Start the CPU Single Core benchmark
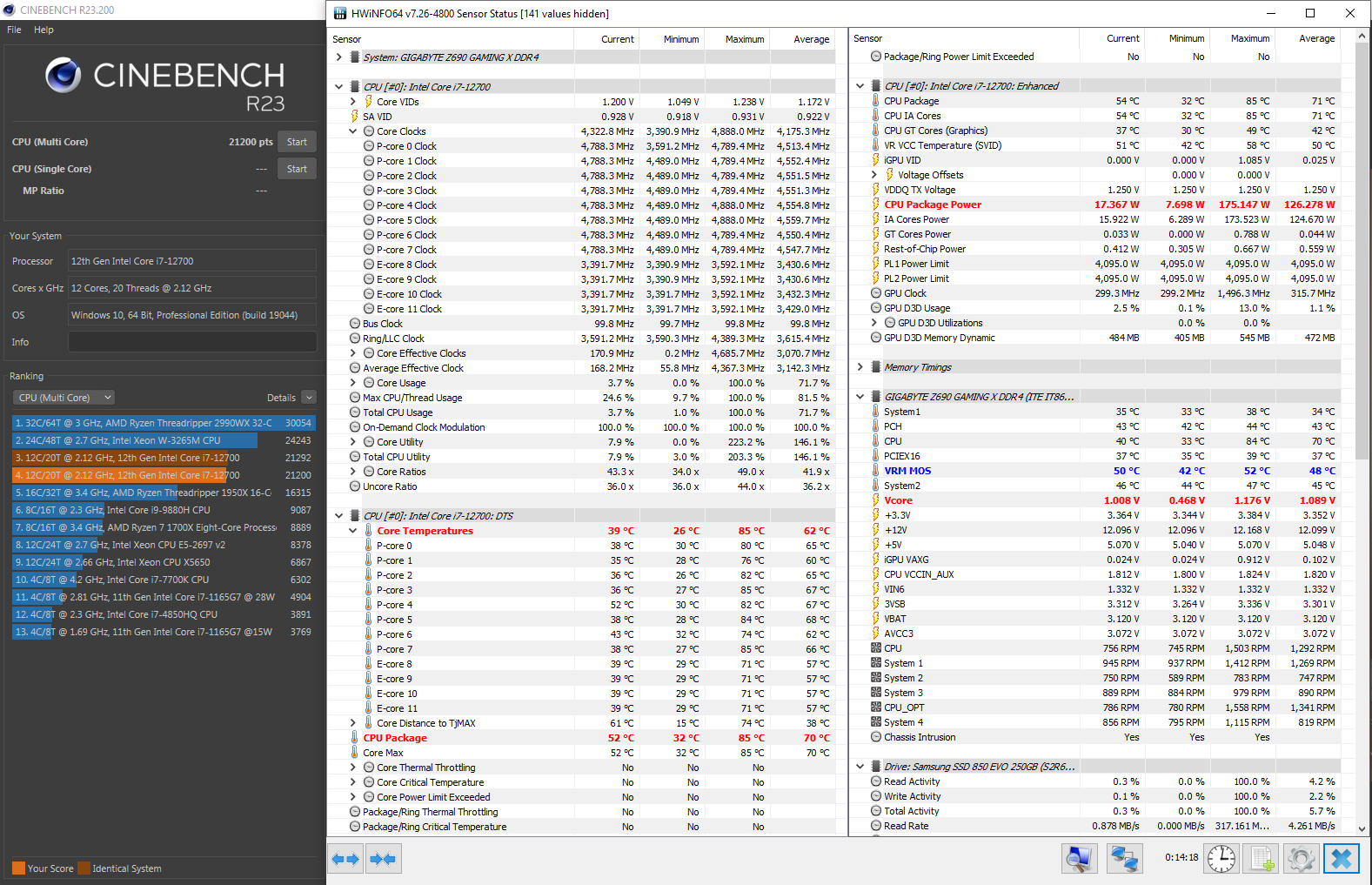 point(297,169)
